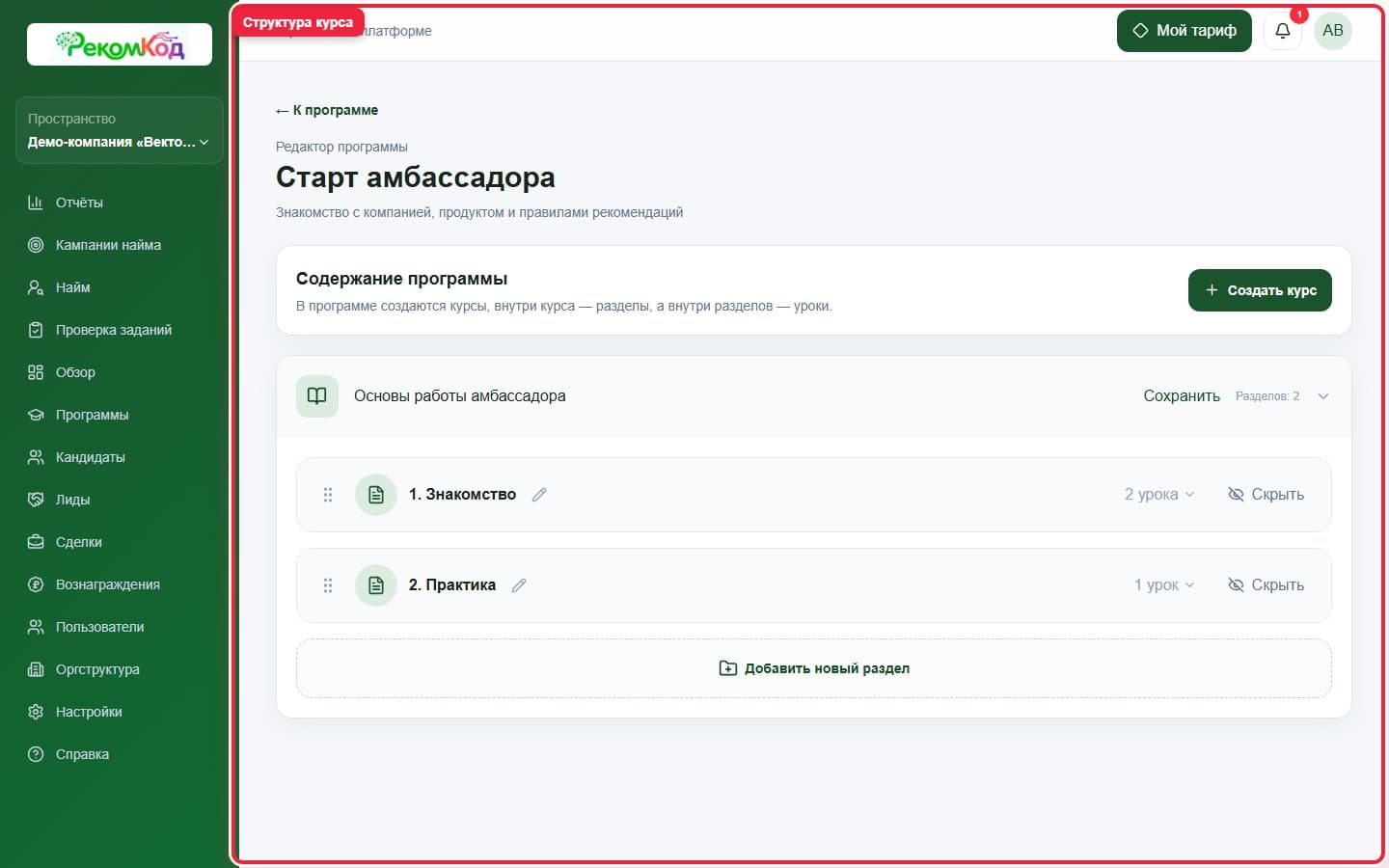Click the Лиды handshake icon
The width and height of the screenshot is (1389, 868).
36,500
